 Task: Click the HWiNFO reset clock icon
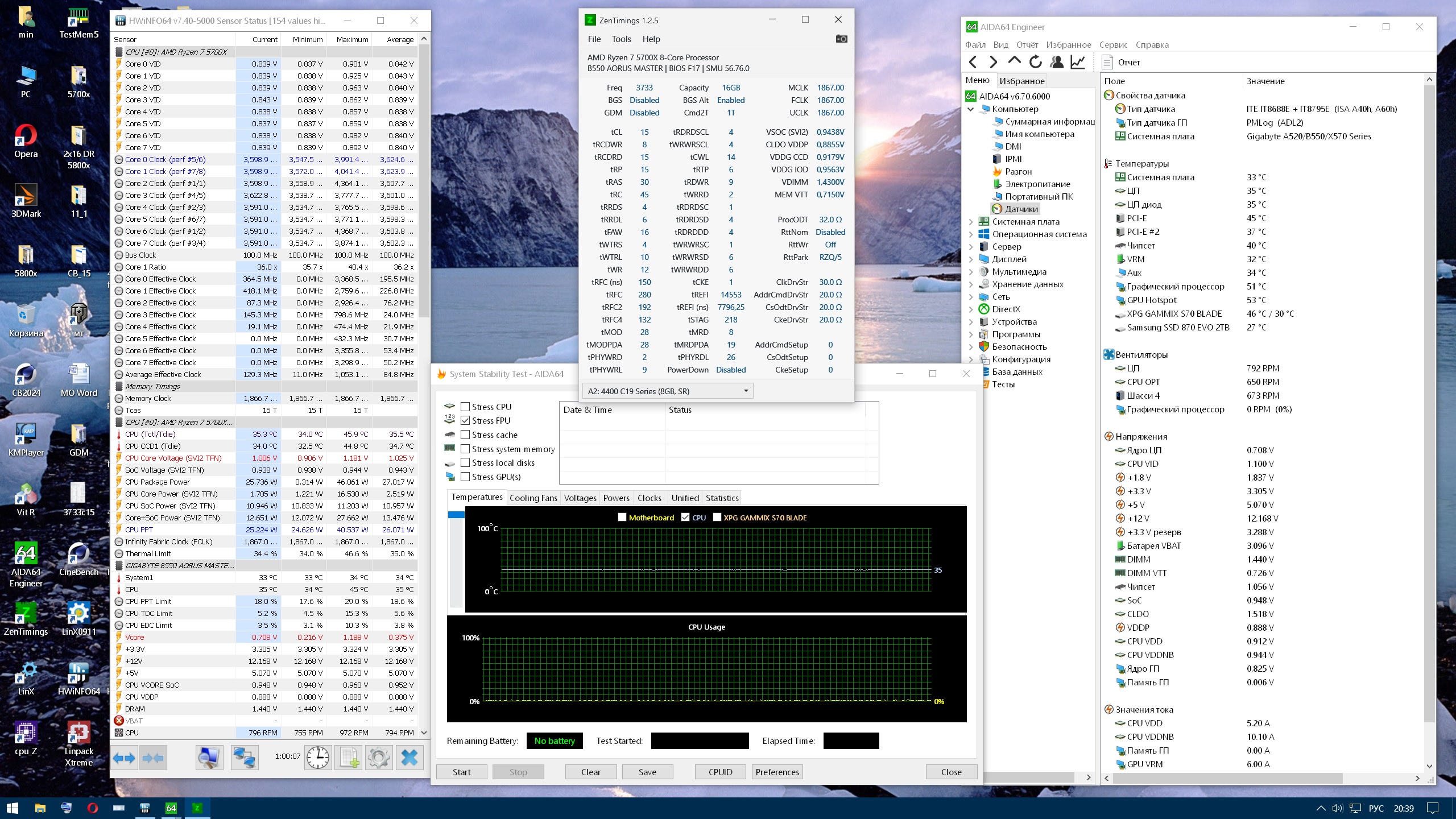317,757
